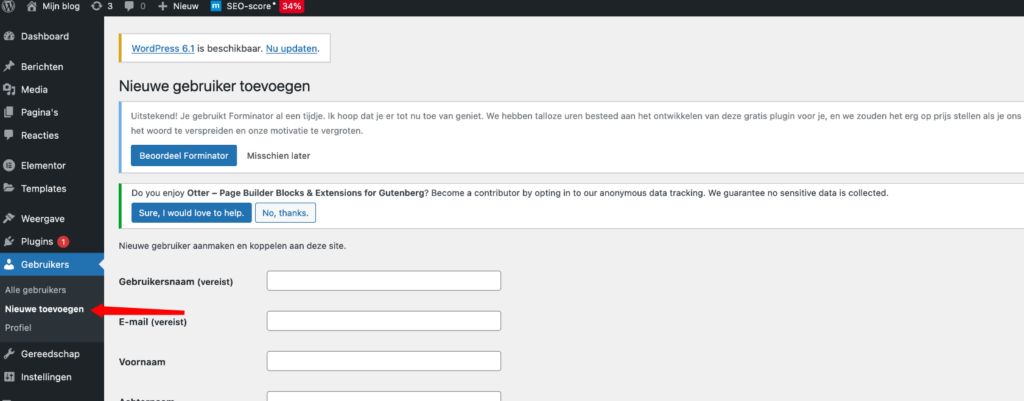The height and width of the screenshot is (401, 1024).
Task: Open the Profiel submenu item
Action: [18, 328]
